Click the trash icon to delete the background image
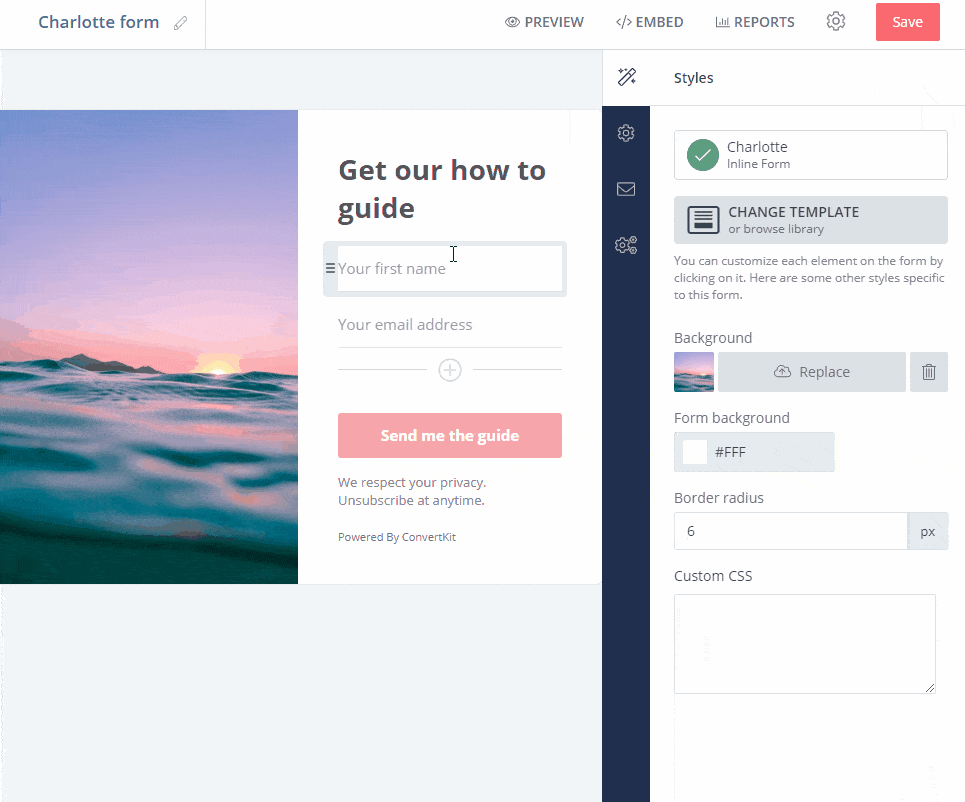This screenshot has height=802, width=965. [x=928, y=371]
